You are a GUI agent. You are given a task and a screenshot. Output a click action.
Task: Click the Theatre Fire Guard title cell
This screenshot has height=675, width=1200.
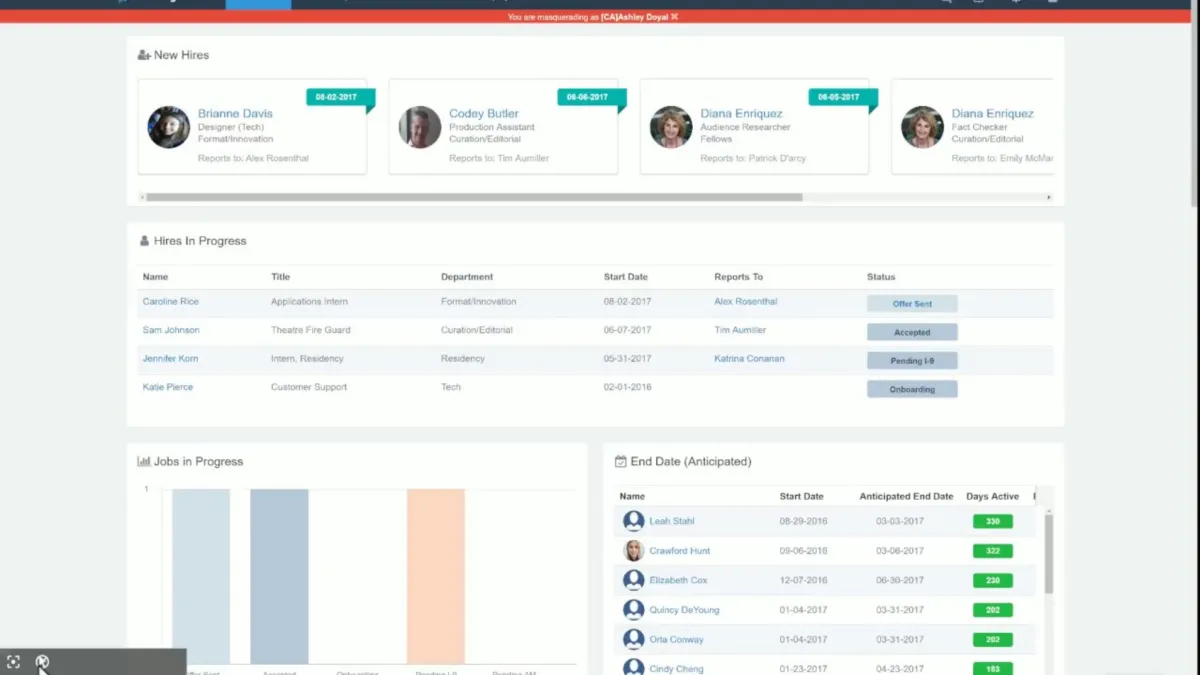click(311, 330)
